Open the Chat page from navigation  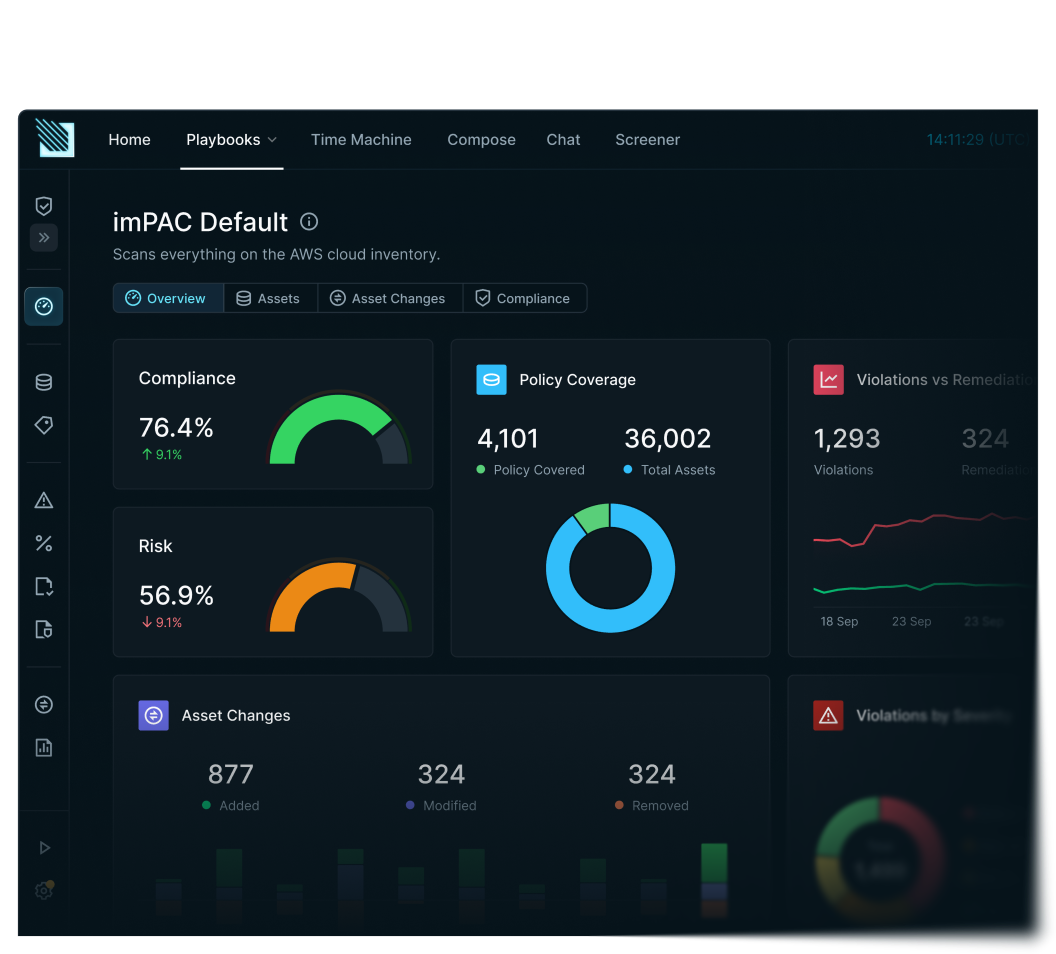563,140
